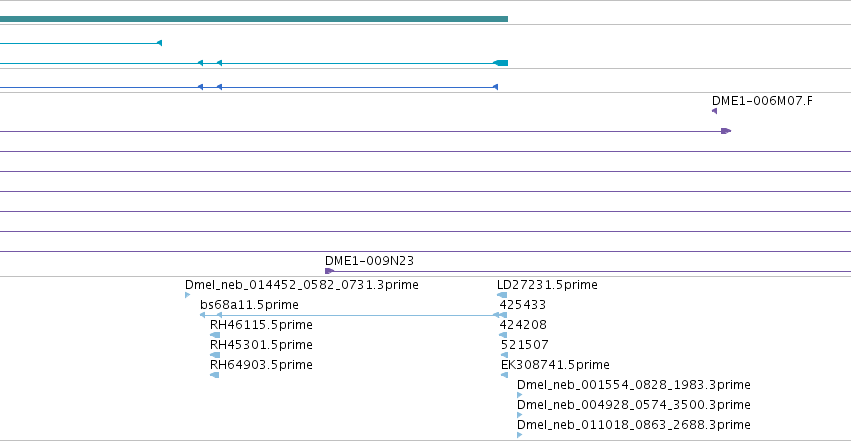This screenshot has height=441, width=851.
Task: Click the arrow glyph under EK308741.5prime
Action: 504,375
